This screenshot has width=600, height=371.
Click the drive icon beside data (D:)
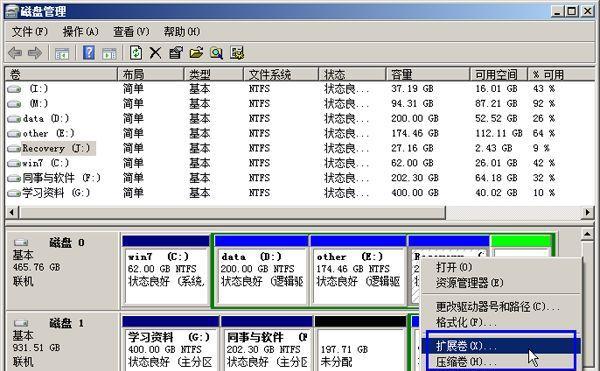coord(14,119)
